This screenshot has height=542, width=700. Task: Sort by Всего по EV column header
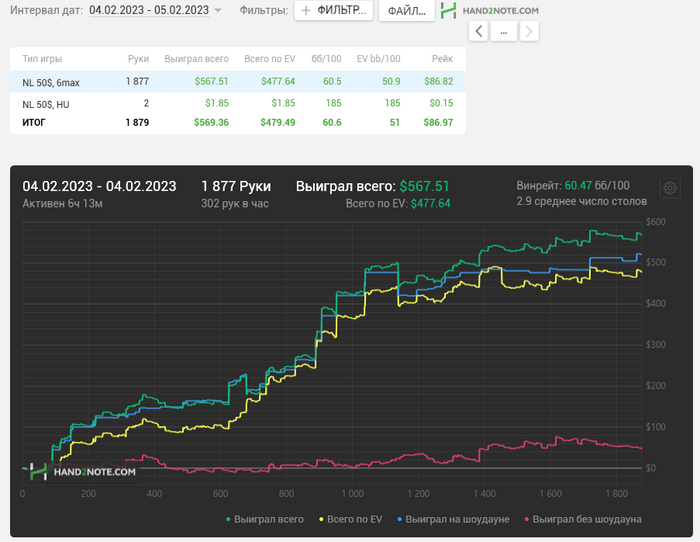[270, 59]
